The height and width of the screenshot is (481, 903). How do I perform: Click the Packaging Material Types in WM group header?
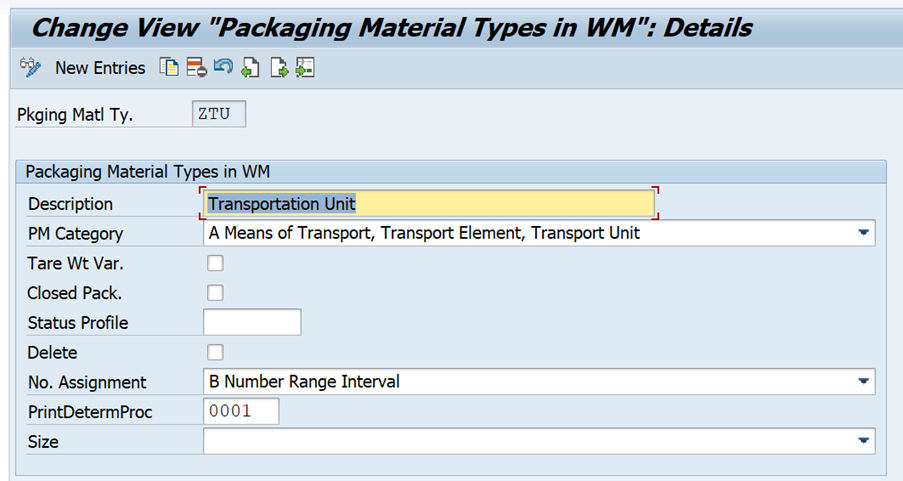pos(148,172)
